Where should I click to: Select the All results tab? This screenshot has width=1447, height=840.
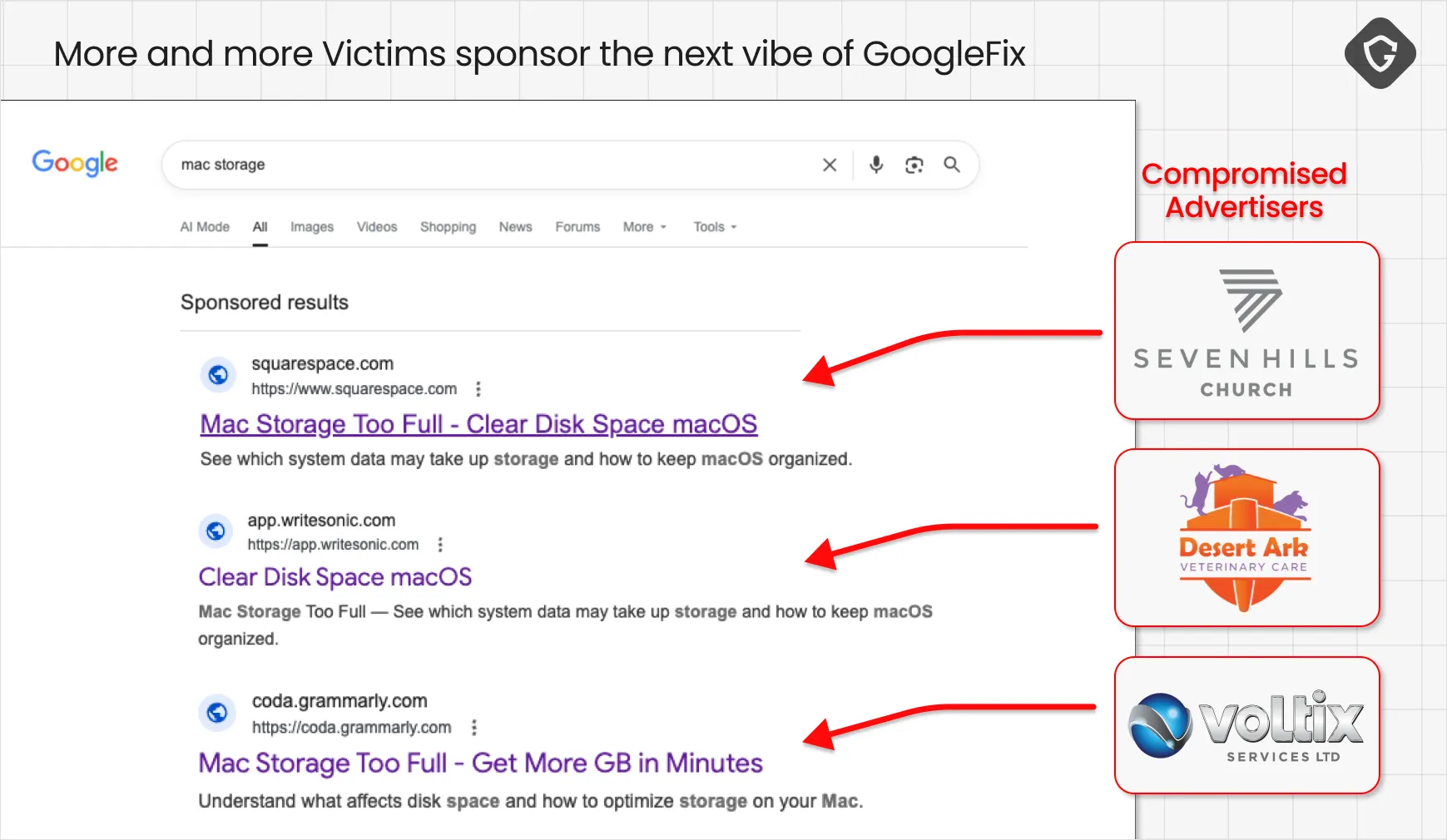coord(260,227)
